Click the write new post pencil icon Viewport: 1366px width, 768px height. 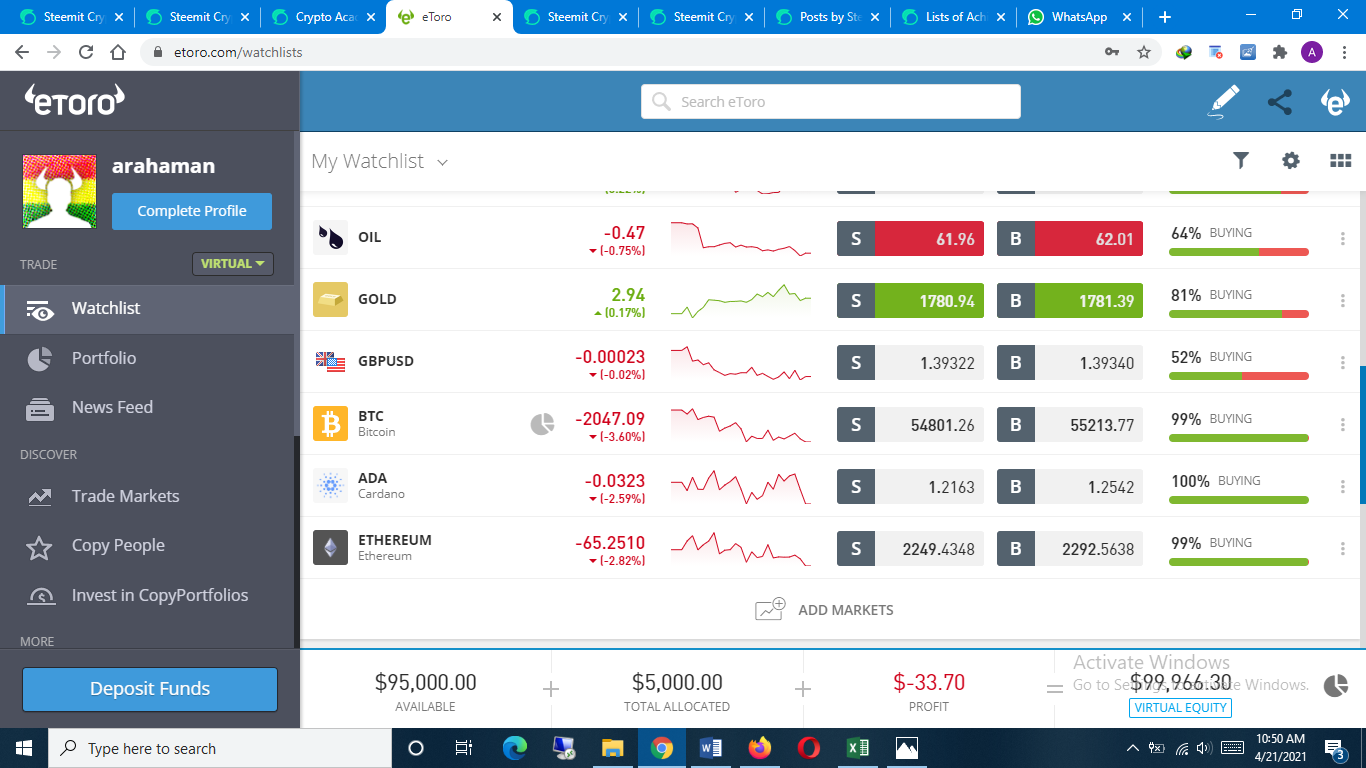click(1224, 102)
